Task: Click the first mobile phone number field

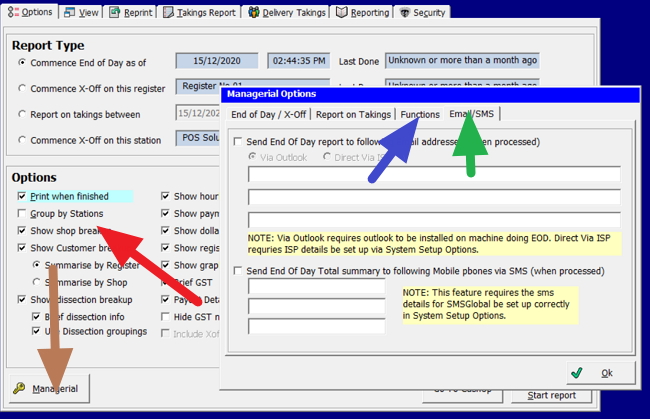Action: click(x=317, y=286)
